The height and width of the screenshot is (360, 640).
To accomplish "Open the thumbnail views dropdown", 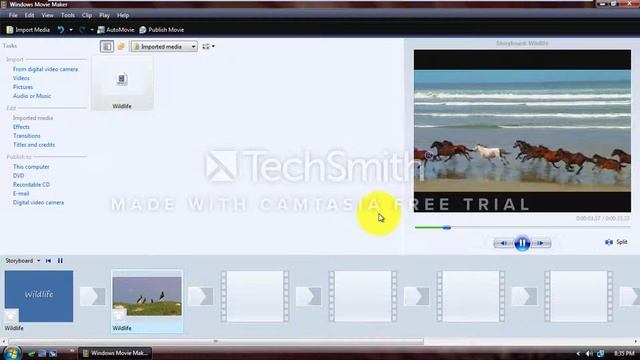I will tap(209, 47).
